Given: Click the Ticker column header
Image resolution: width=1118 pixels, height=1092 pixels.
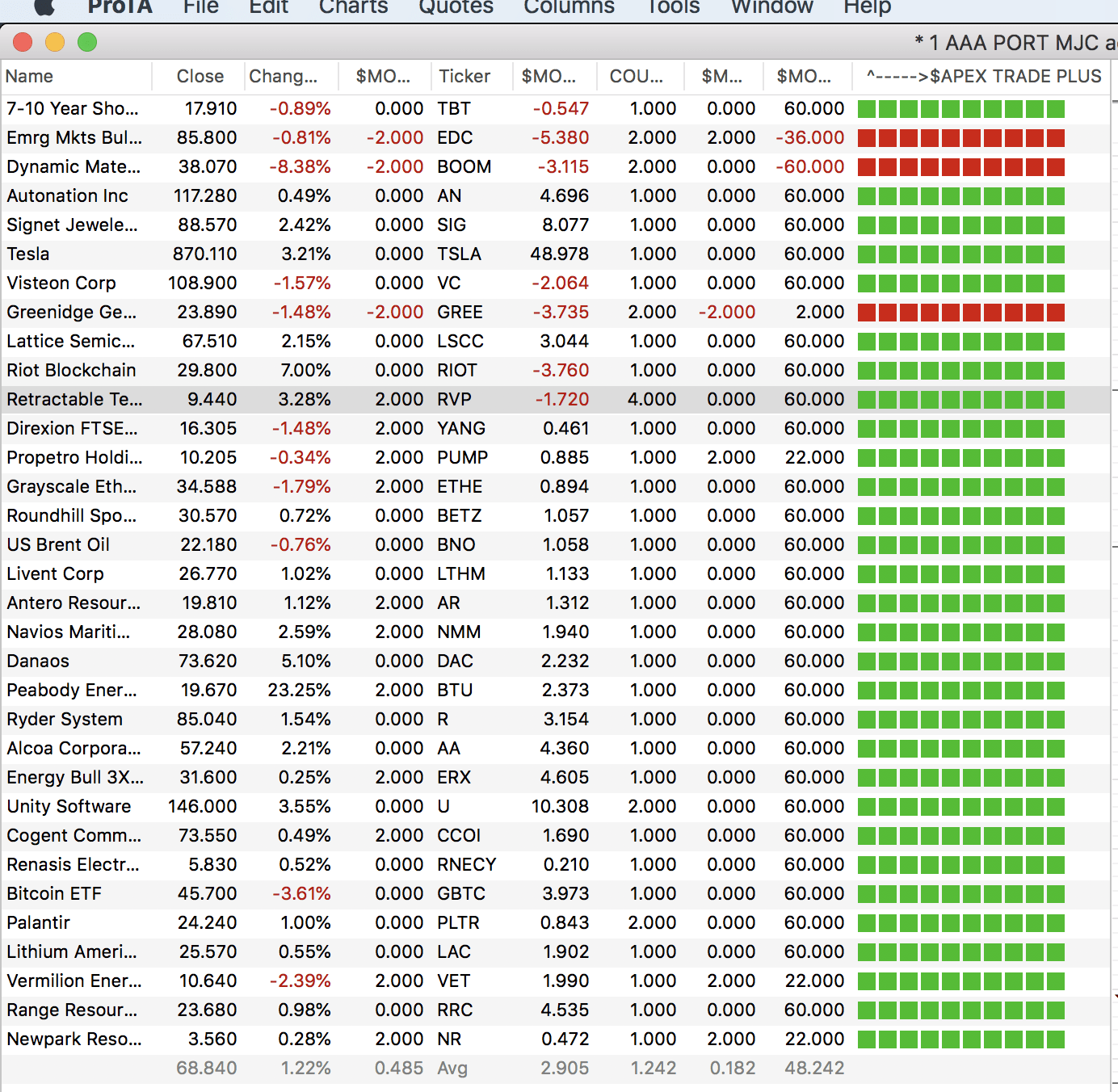Looking at the screenshot, I should 464,77.
